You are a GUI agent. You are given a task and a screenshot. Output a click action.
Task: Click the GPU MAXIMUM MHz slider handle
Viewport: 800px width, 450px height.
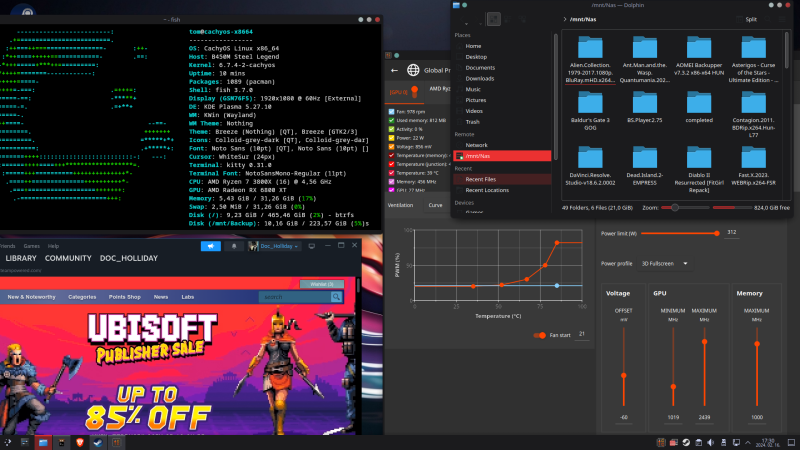pos(705,342)
